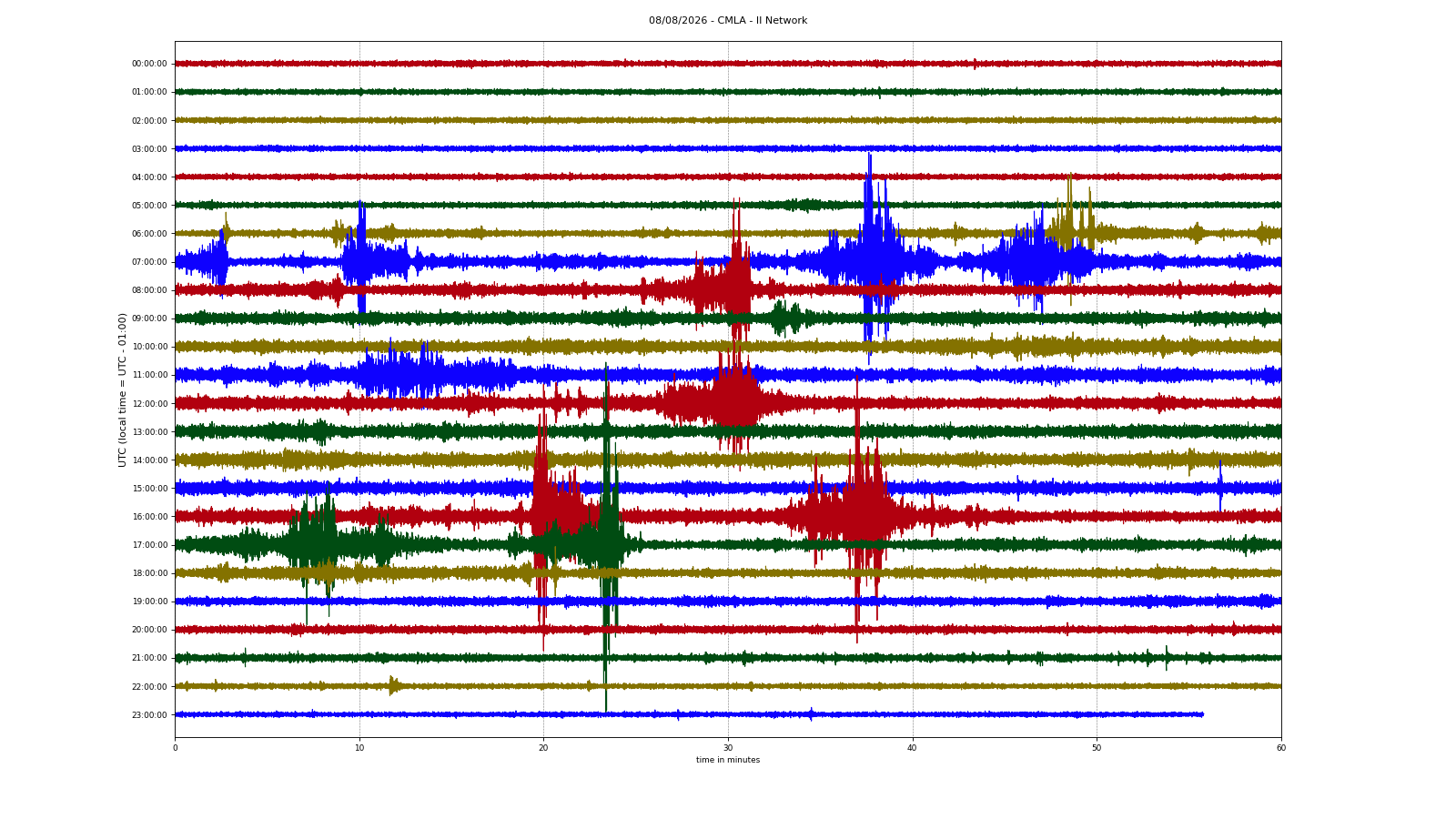Select the 03:00:00 row label
This screenshot has width=1456, height=819.
[x=149, y=148]
